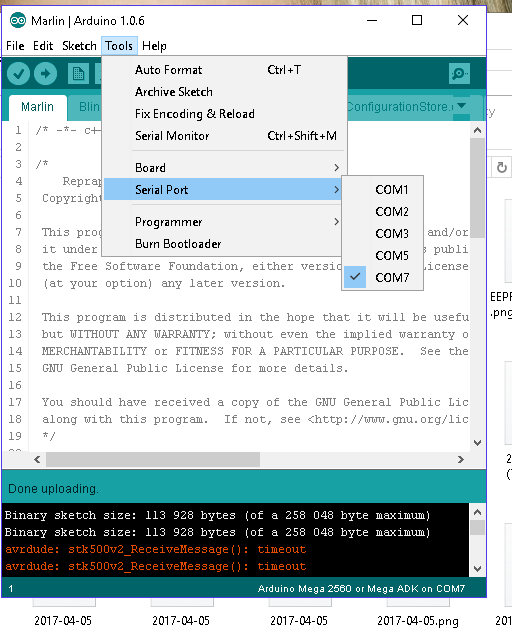Switch to the ConfigurationStore tab
Screen dimensions: 512x628
pos(400,107)
